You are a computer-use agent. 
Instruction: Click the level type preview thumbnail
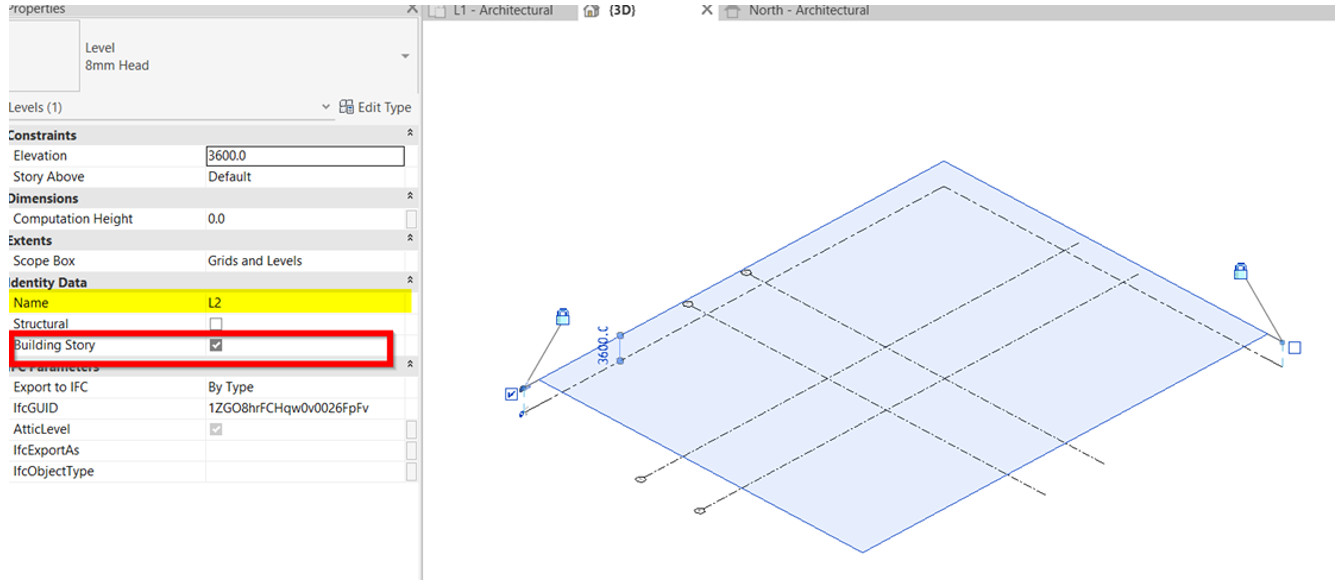[43, 56]
